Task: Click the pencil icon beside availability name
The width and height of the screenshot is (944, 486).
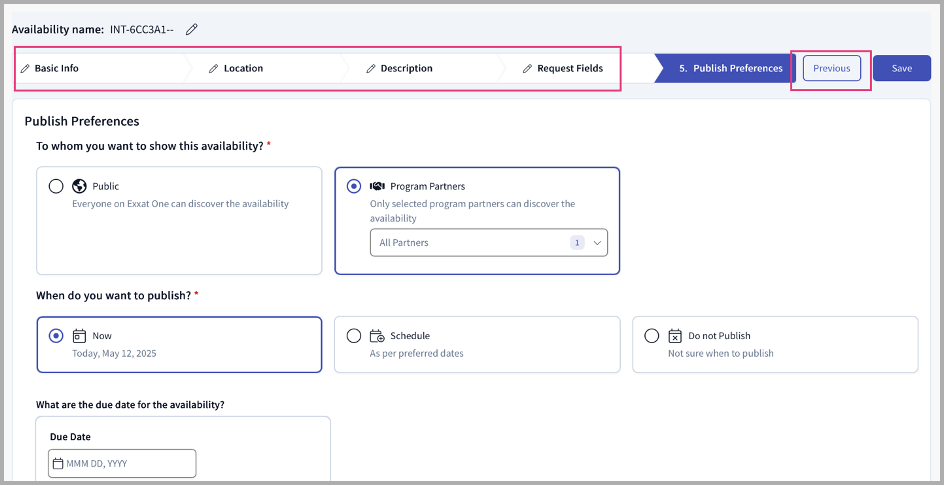Action: tap(191, 29)
